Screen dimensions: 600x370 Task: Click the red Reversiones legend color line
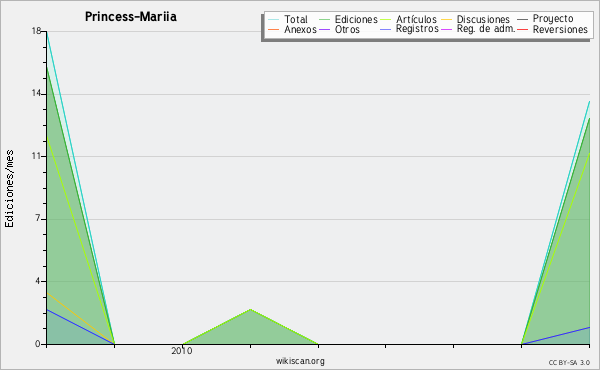tap(522, 29)
